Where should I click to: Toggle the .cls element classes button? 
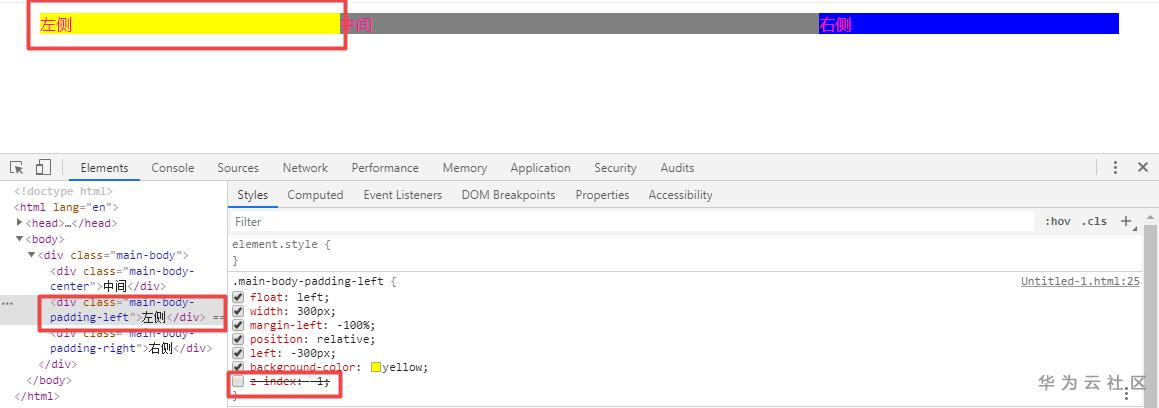[1094, 221]
